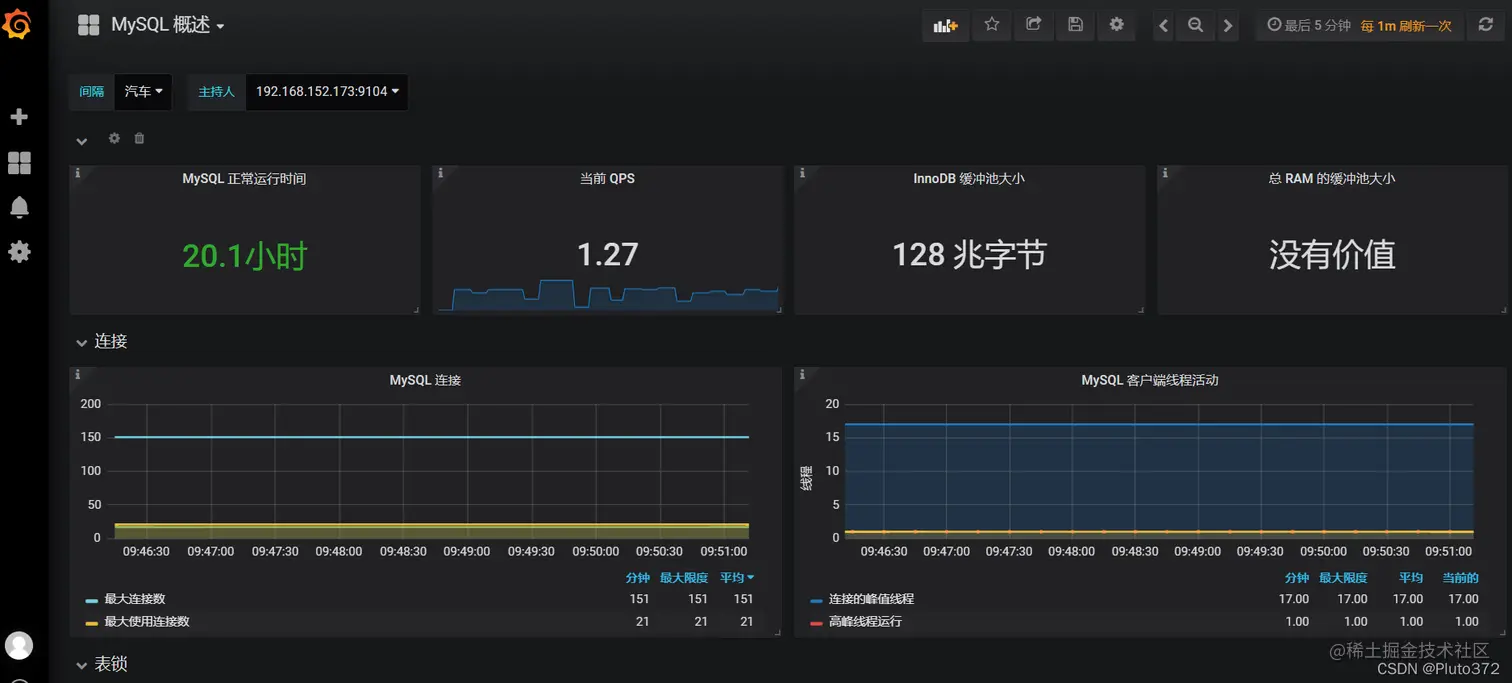Show info for 总 RAM 的缓冲池大小 panel
The width and height of the screenshot is (1512, 683).
1165,173
